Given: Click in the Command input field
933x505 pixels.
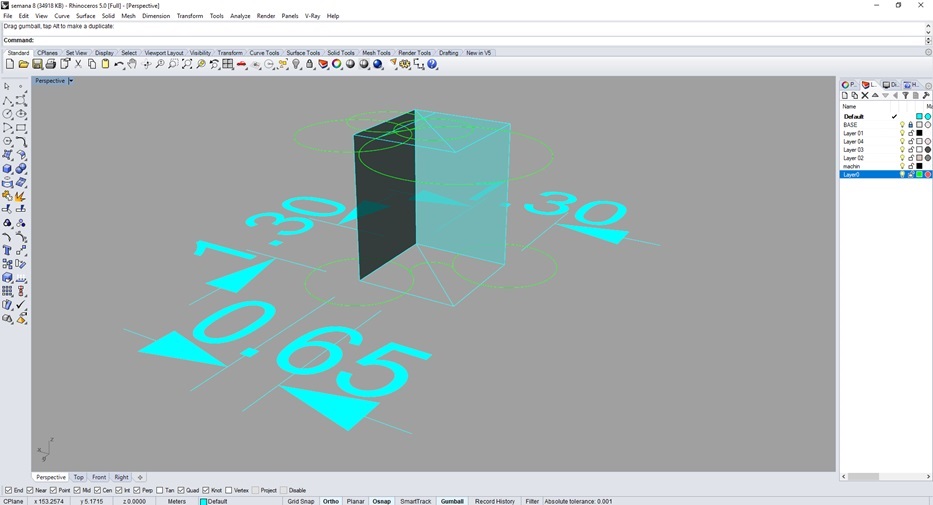Looking at the screenshot, I should click(479, 40).
